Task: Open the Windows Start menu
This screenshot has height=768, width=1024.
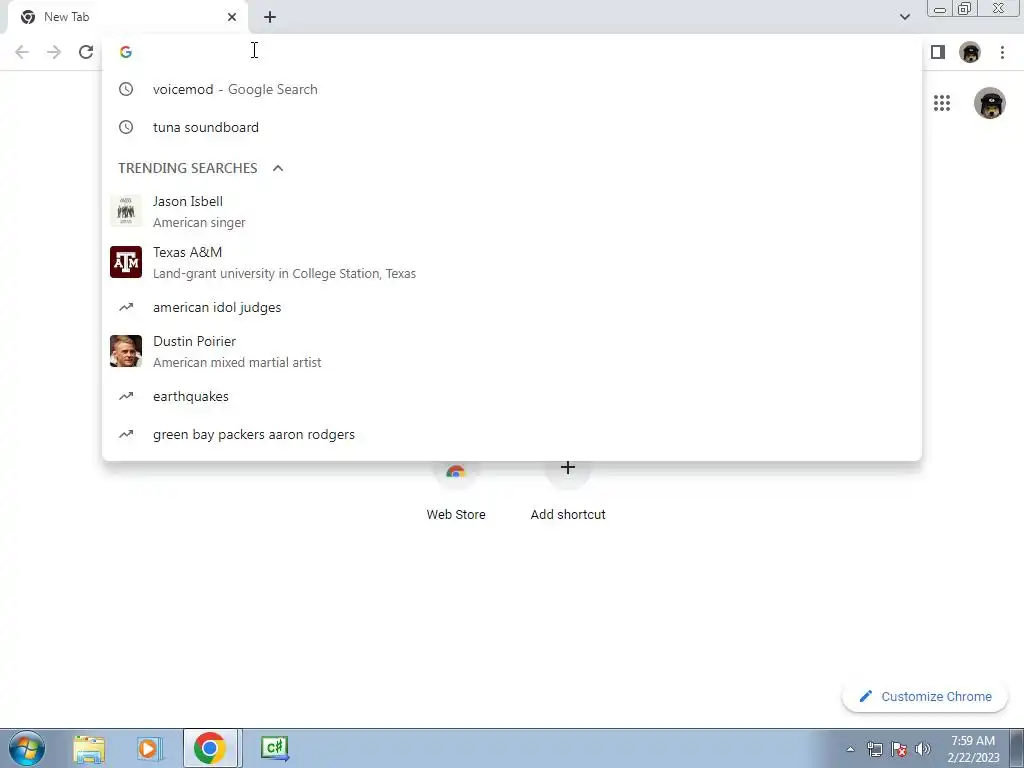Action: (x=27, y=748)
